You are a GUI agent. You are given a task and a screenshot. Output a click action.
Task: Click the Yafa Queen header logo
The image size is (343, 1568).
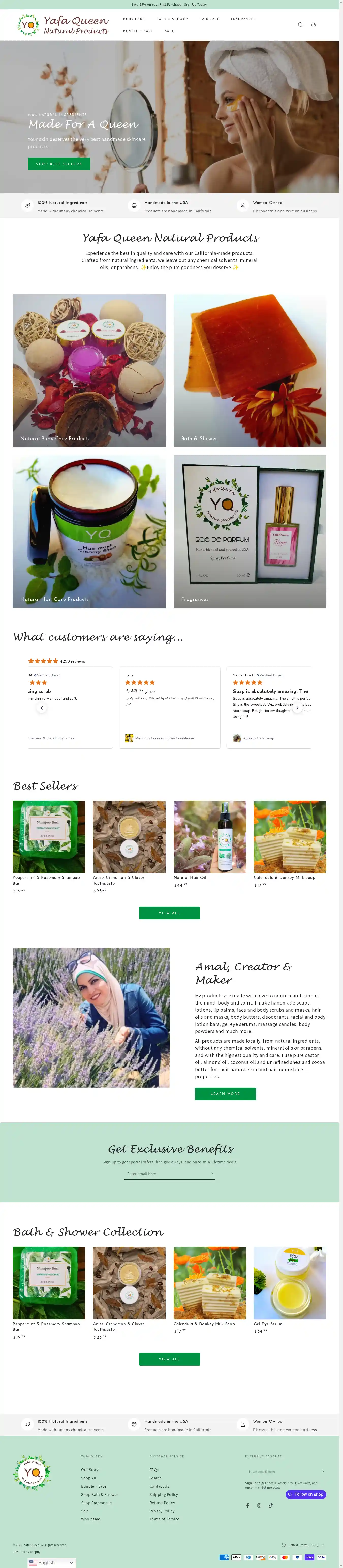pos(63,25)
